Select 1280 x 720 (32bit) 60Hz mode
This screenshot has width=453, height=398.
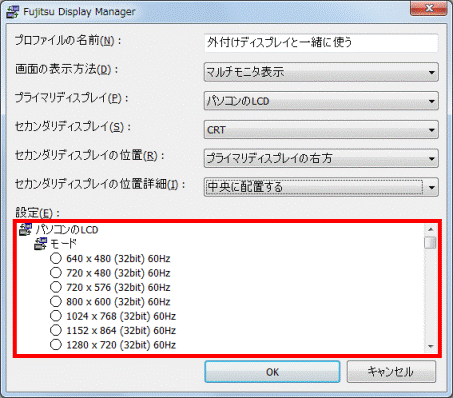[56, 345]
